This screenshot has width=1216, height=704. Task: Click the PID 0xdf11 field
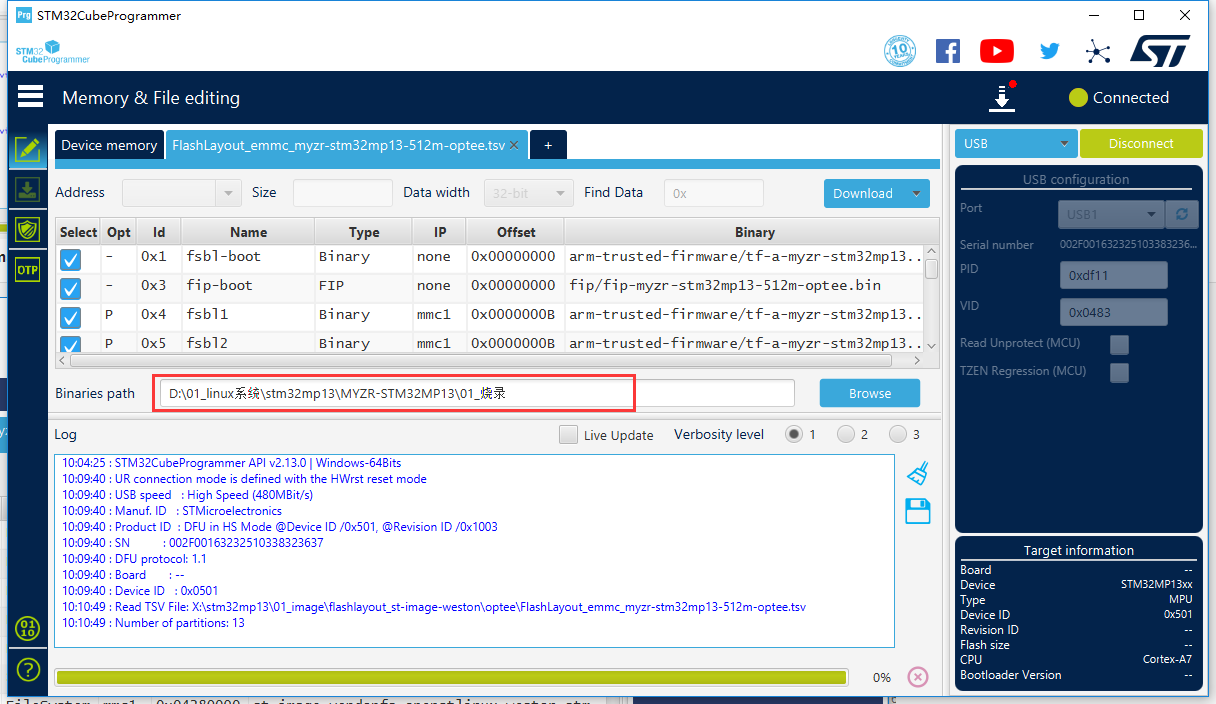point(1113,275)
